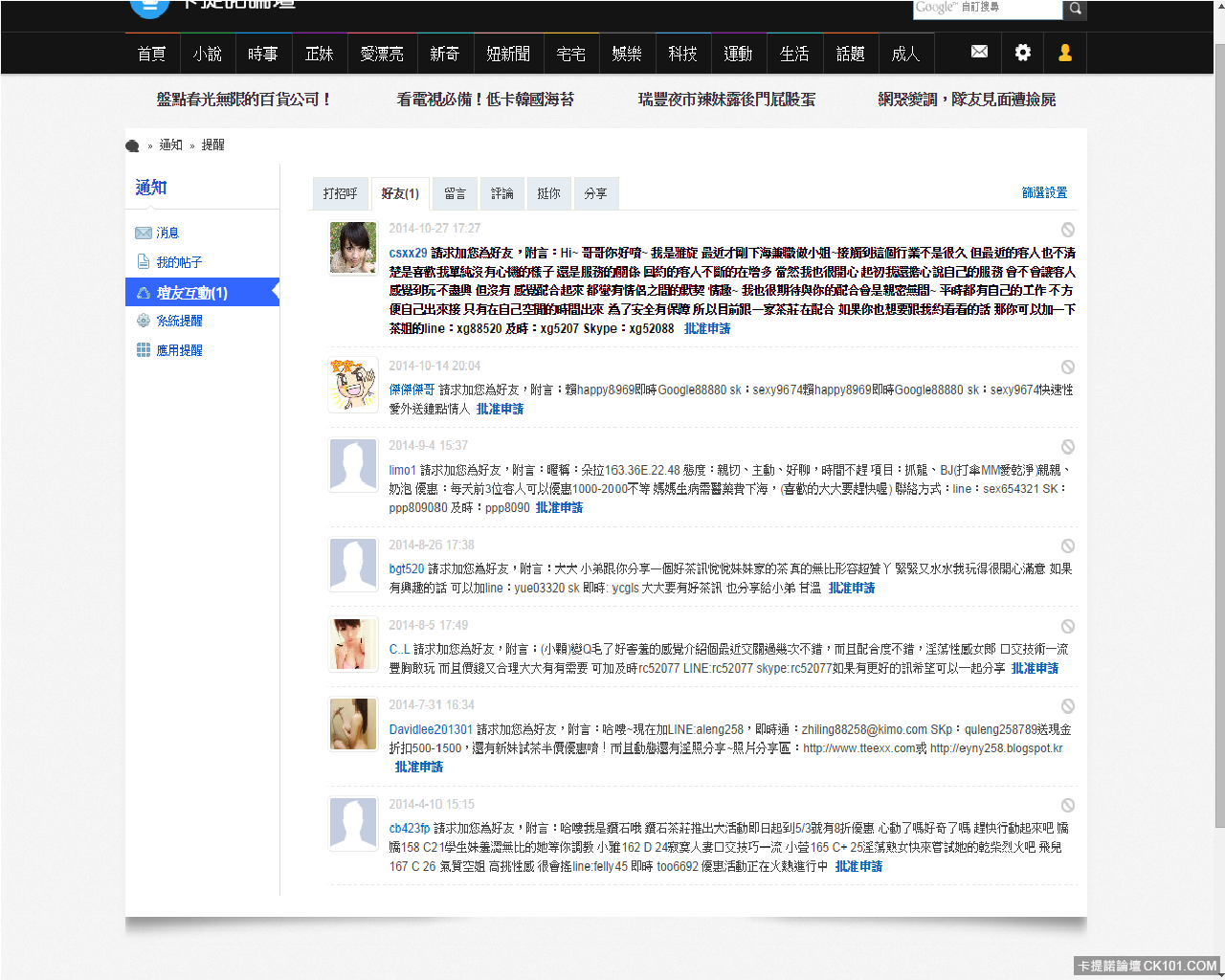The width and height of the screenshot is (1225, 980).
Task: Open 篩選設置 filter settings link
Action: (x=1044, y=192)
